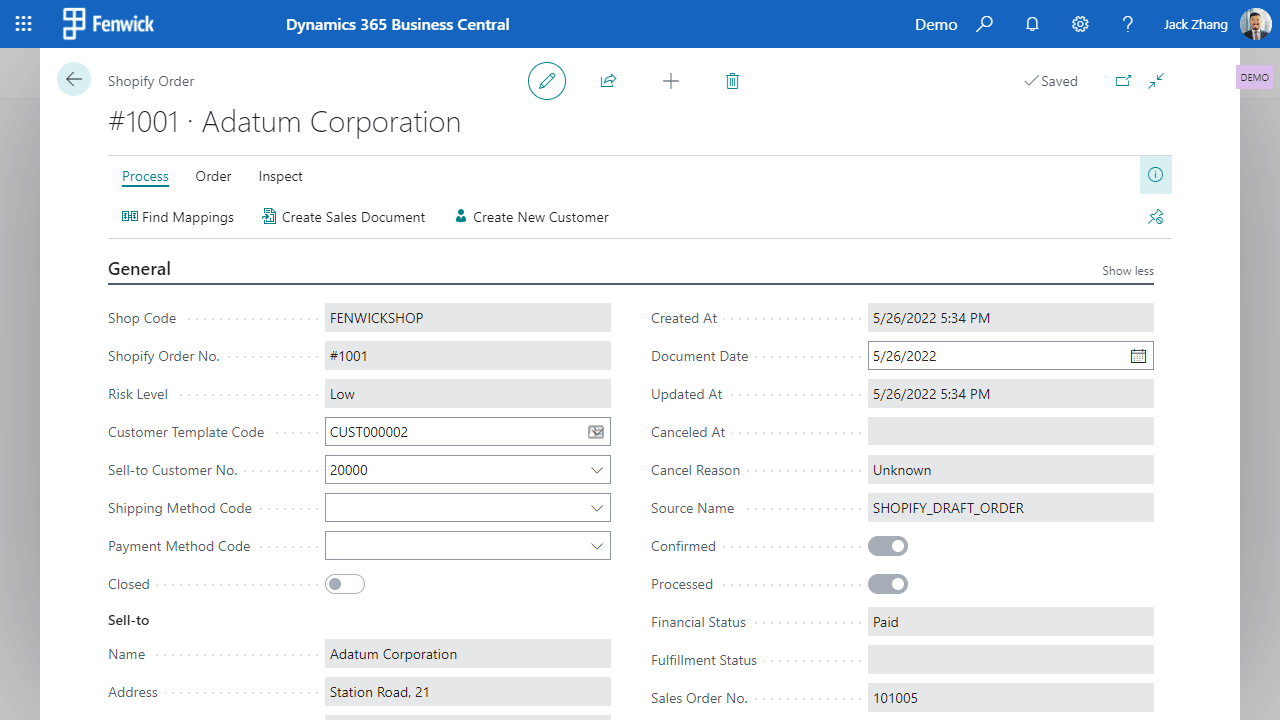Toggle the FactBox information pane icon
The width and height of the screenshot is (1280, 720).
1156,175
